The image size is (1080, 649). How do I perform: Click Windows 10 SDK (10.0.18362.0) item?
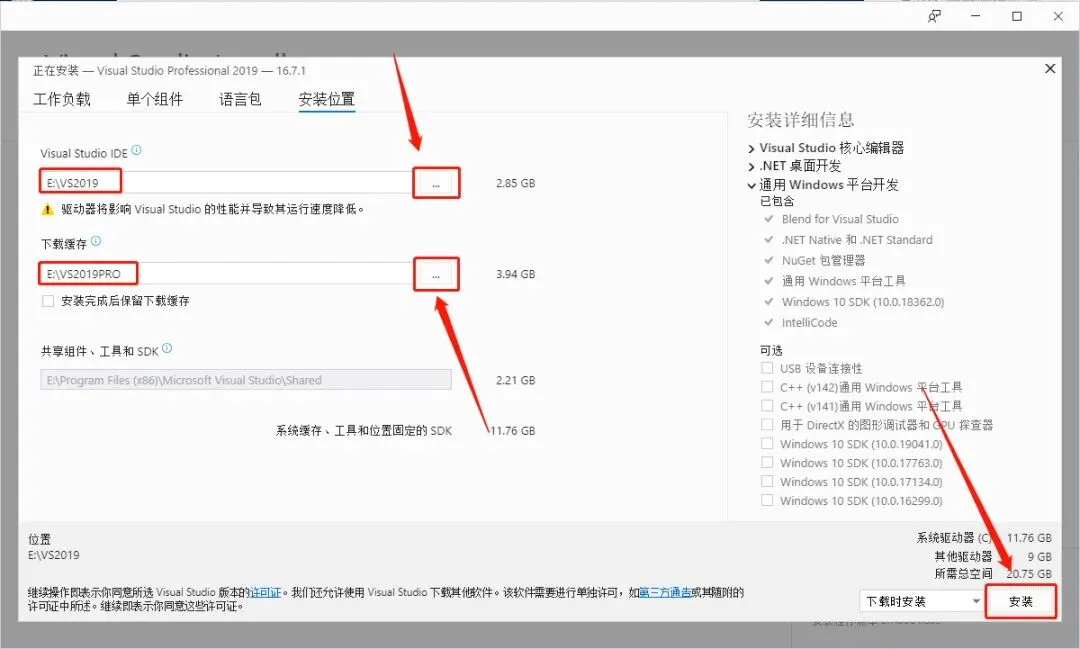(862, 302)
